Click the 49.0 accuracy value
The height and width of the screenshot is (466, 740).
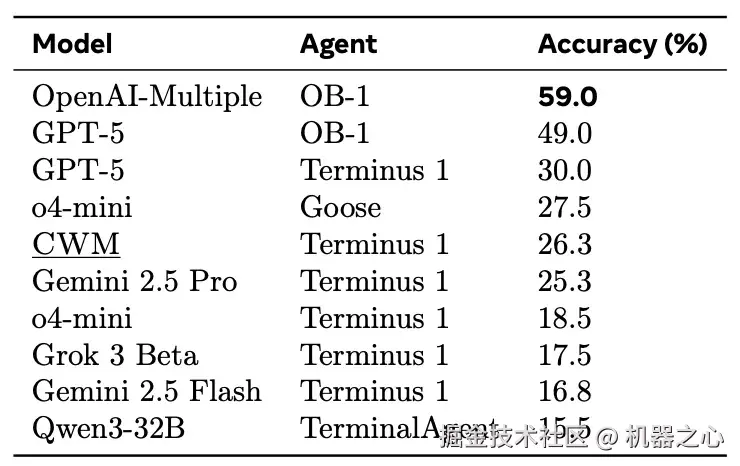(x=565, y=134)
